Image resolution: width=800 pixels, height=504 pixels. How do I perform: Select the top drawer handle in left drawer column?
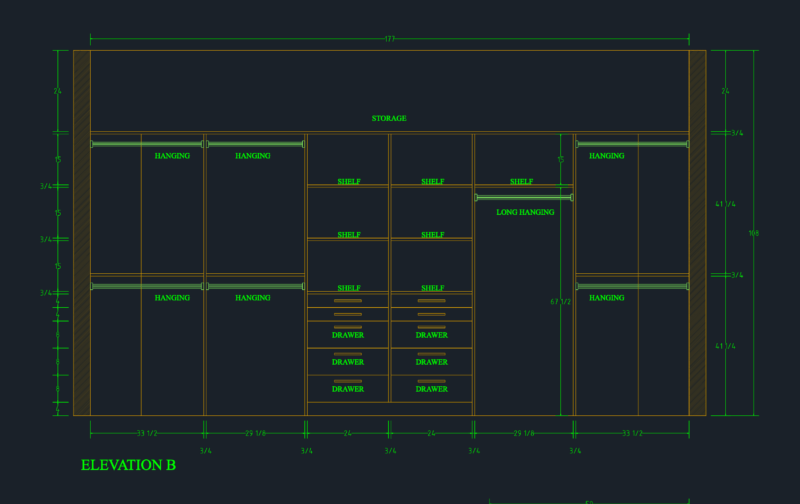(x=348, y=301)
